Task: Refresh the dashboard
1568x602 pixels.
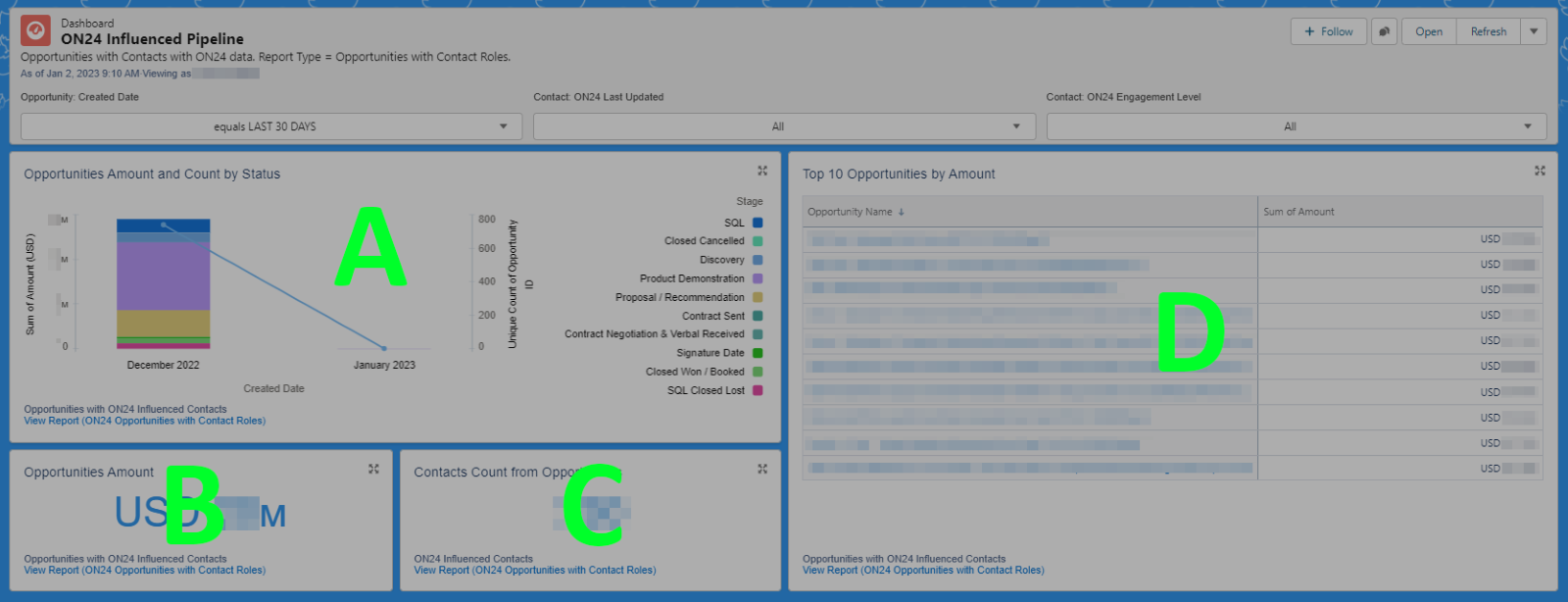Action: click(x=1489, y=31)
